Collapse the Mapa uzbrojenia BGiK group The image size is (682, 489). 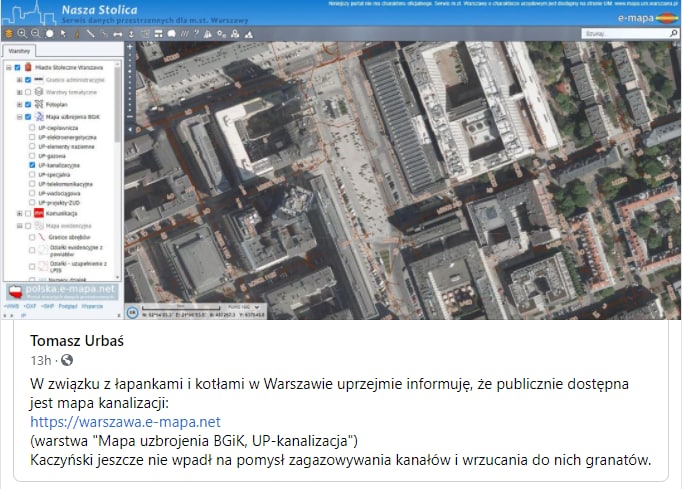(x=19, y=116)
